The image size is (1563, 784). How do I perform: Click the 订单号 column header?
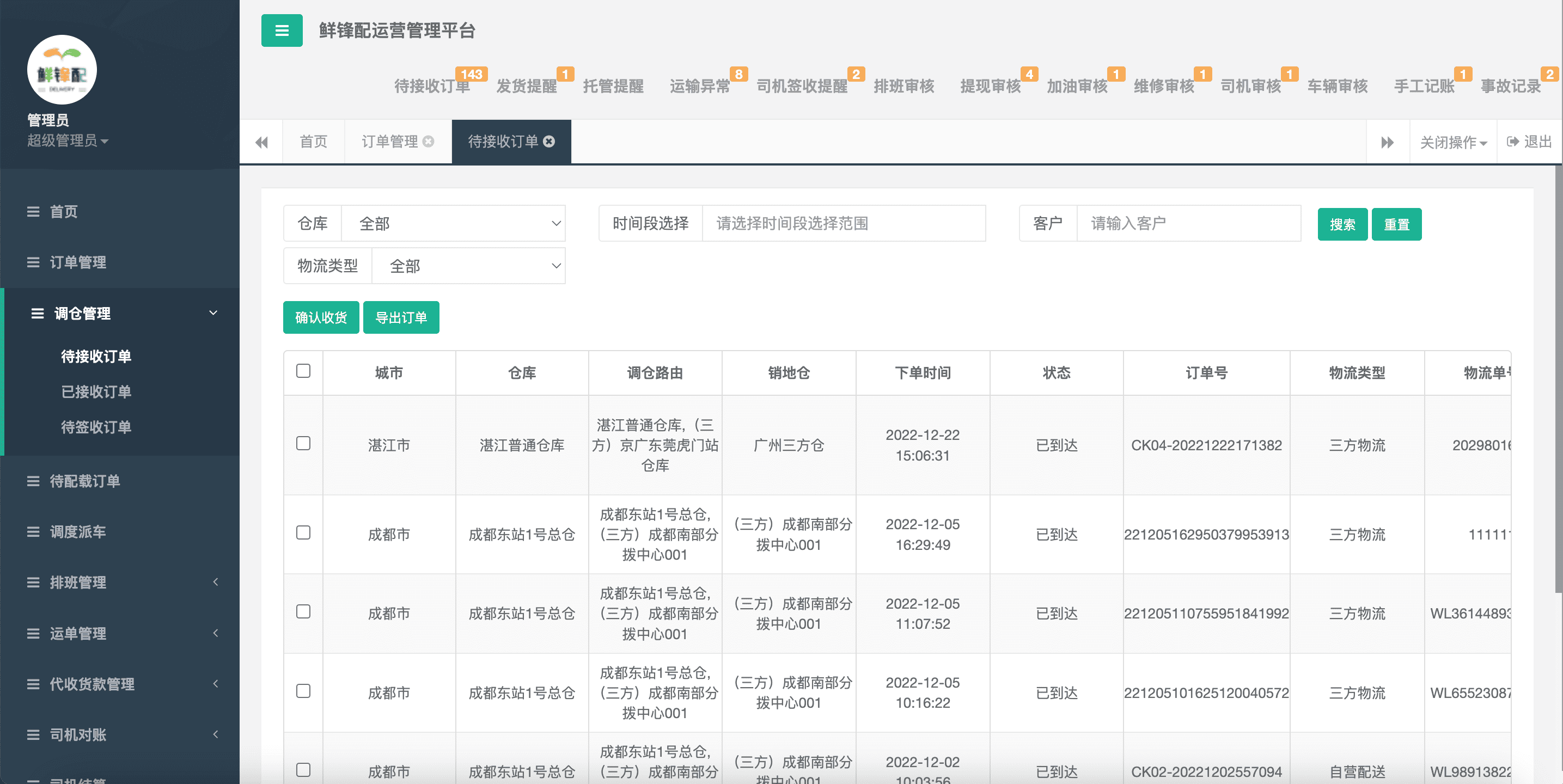pos(1206,372)
